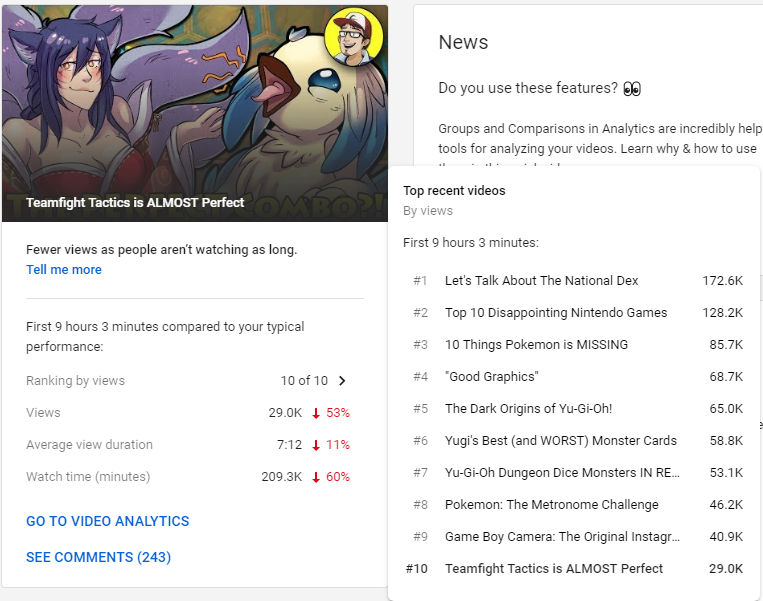
Task: Click the watch time 209.3K value
Action: 282,476
